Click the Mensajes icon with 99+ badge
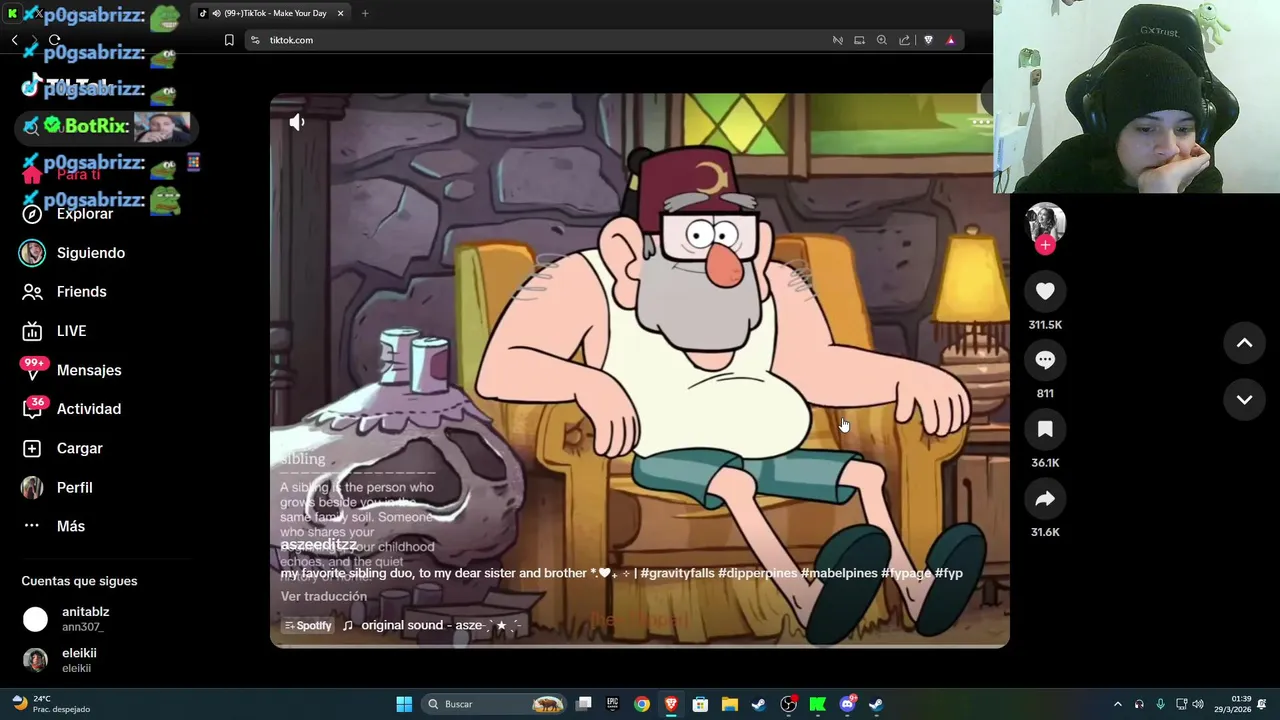 (x=33, y=369)
